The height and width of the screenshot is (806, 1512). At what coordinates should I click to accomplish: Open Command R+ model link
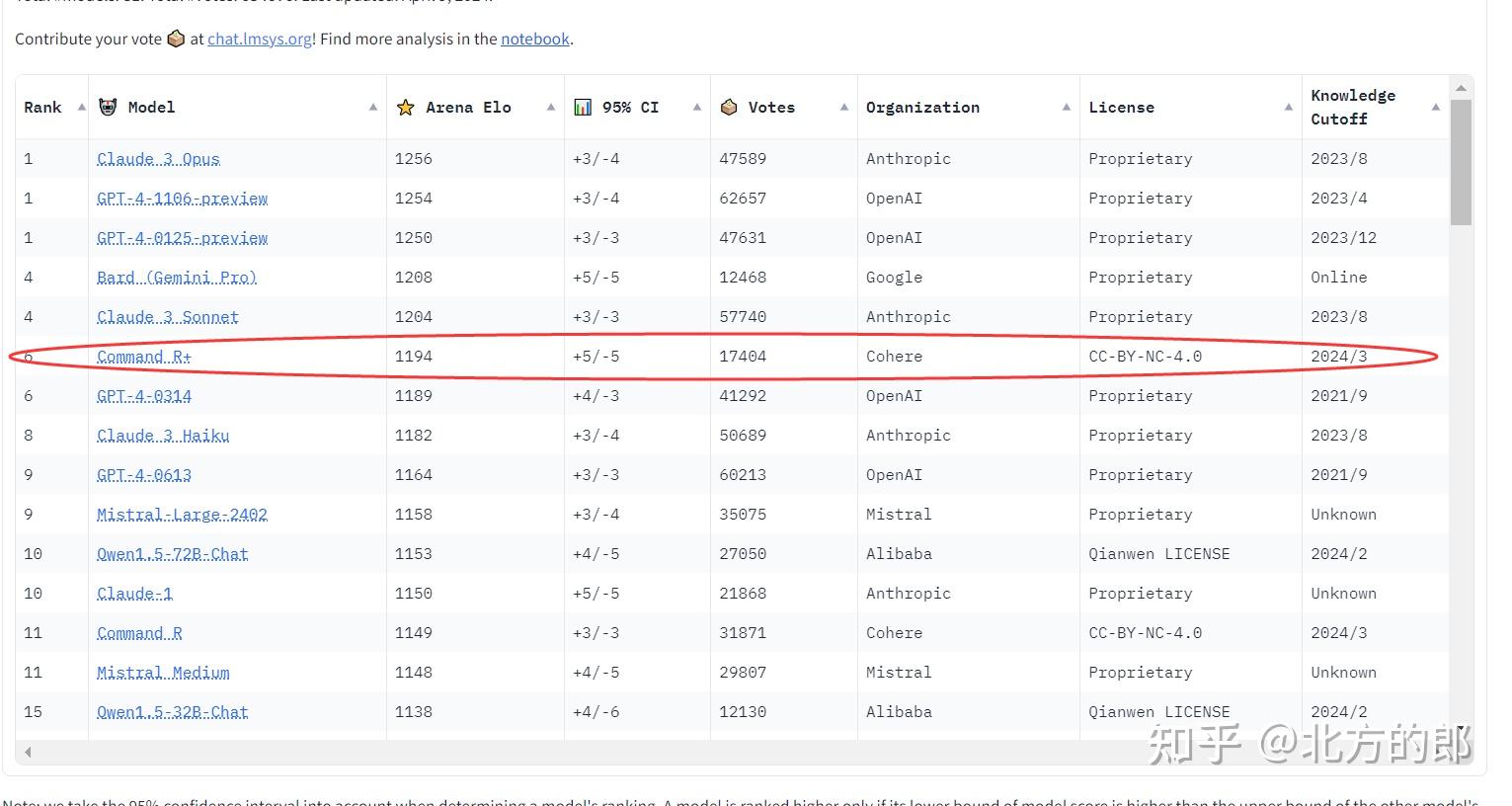pos(144,357)
